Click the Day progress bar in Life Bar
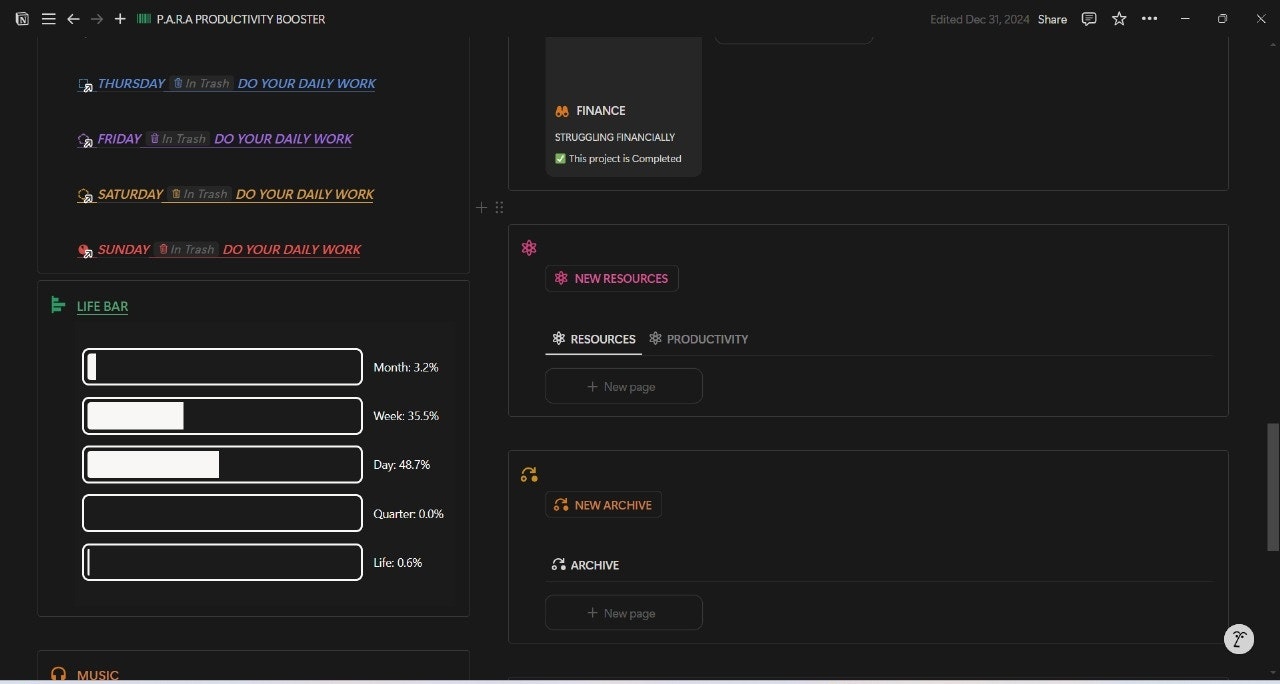 click(222, 464)
